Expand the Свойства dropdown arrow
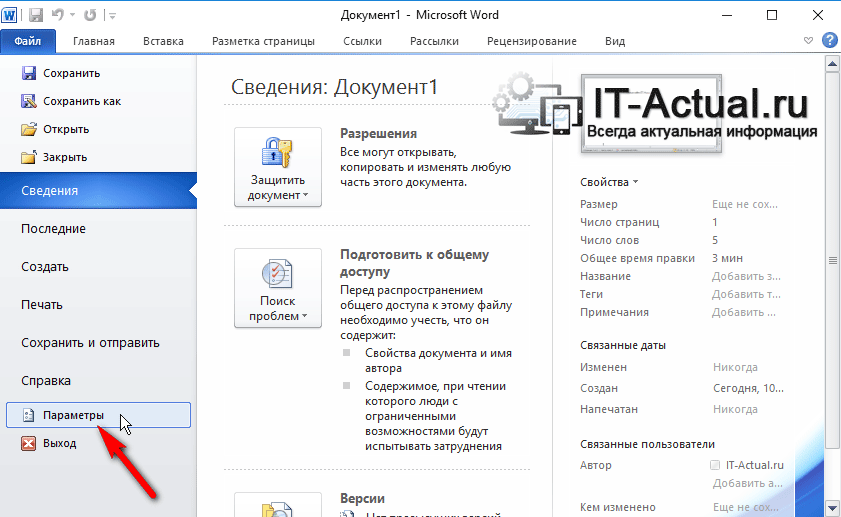 tap(635, 183)
